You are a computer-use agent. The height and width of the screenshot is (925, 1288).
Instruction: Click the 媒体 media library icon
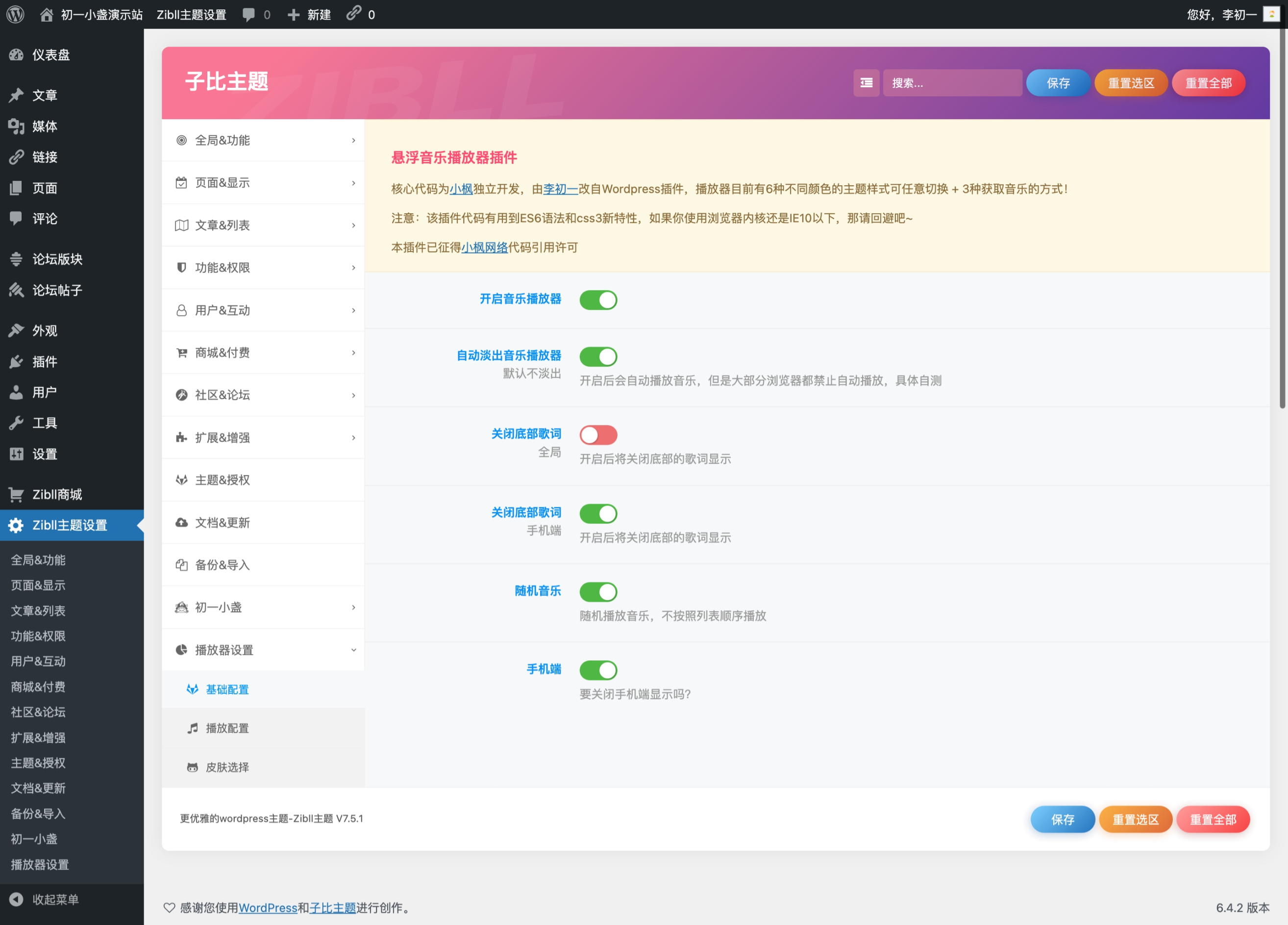pyautogui.click(x=16, y=126)
